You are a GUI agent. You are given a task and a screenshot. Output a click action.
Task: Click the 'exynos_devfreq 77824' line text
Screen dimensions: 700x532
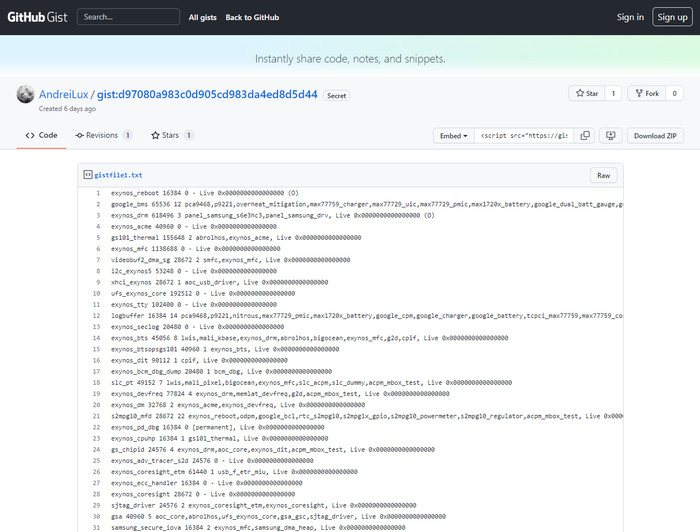(x=280, y=394)
